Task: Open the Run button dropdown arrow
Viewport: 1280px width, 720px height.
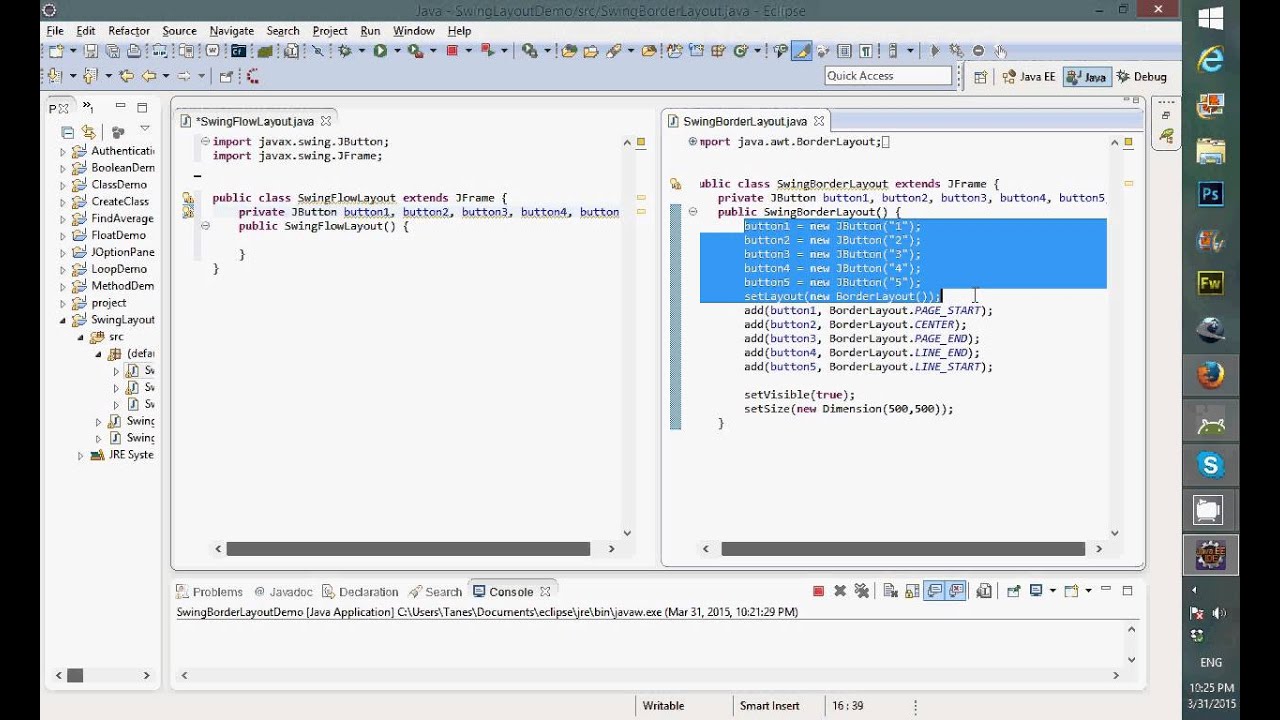Action: tap(397, 51)
